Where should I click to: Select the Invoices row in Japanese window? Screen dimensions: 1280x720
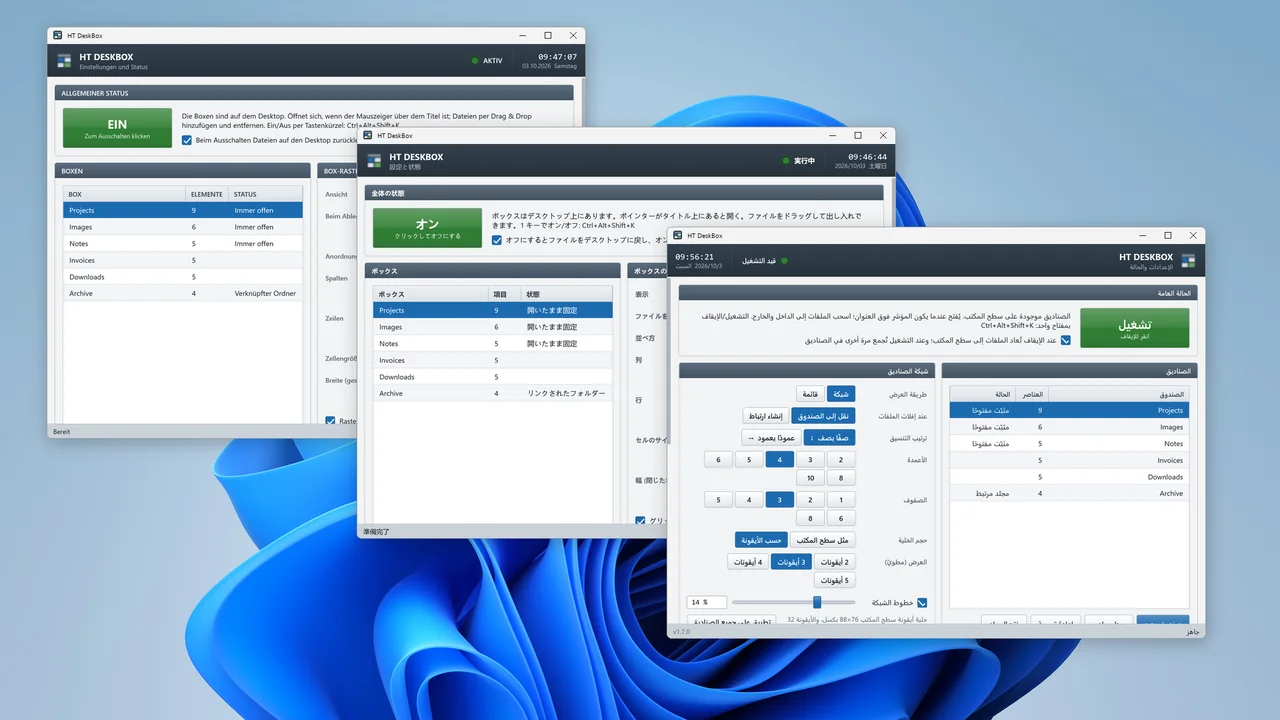coord(493,360)
